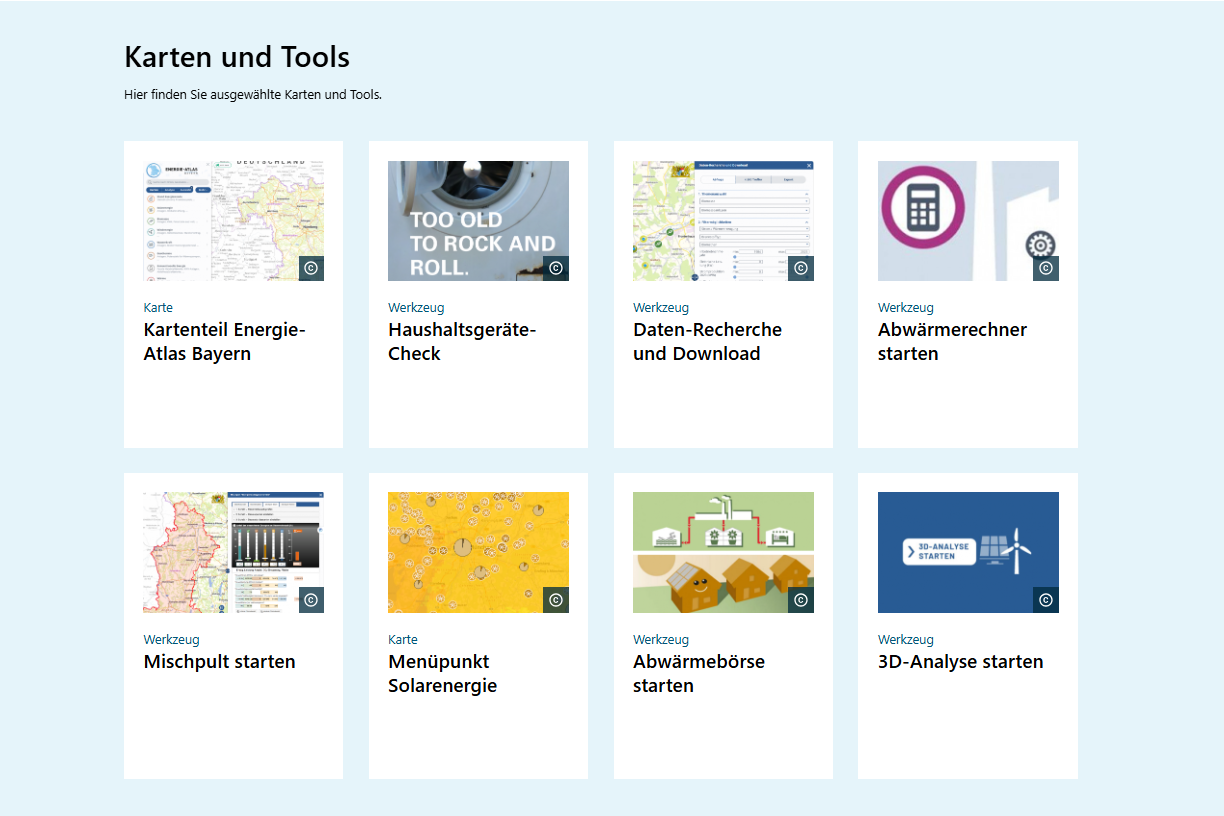Viewport: 1224px width, 816px height.
Task: Launch Abwärmerechner starten link
Action: tap(952, 342)
